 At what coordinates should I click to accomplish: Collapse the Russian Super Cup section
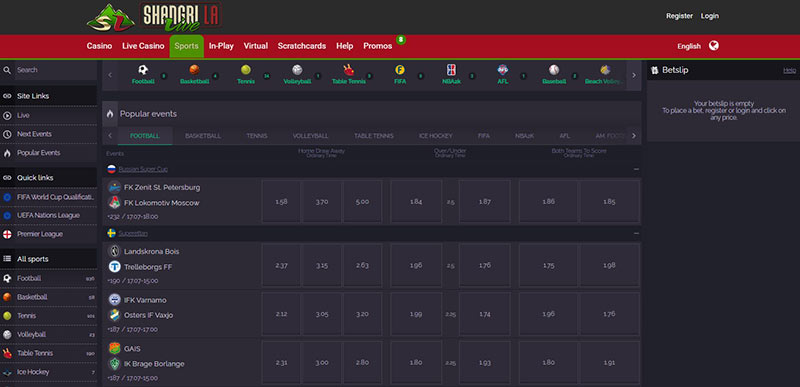point(636,169)
